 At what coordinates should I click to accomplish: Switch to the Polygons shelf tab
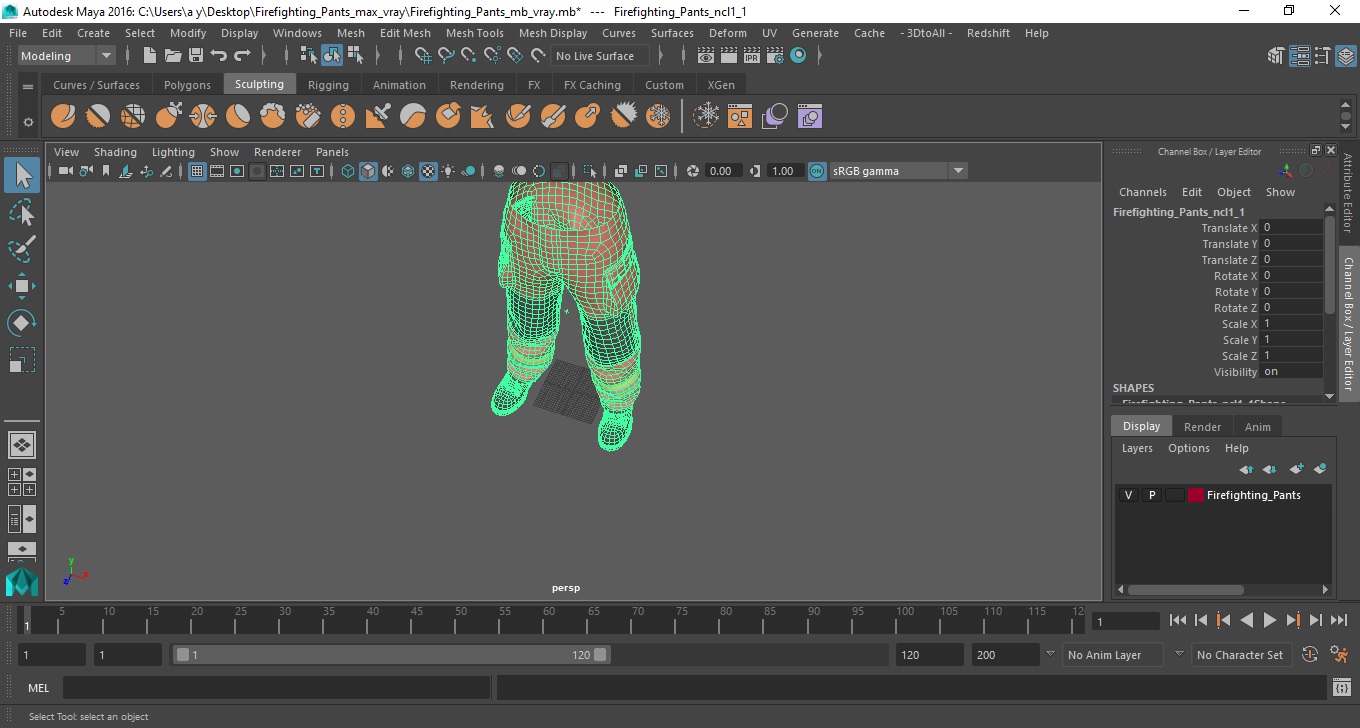187,85
